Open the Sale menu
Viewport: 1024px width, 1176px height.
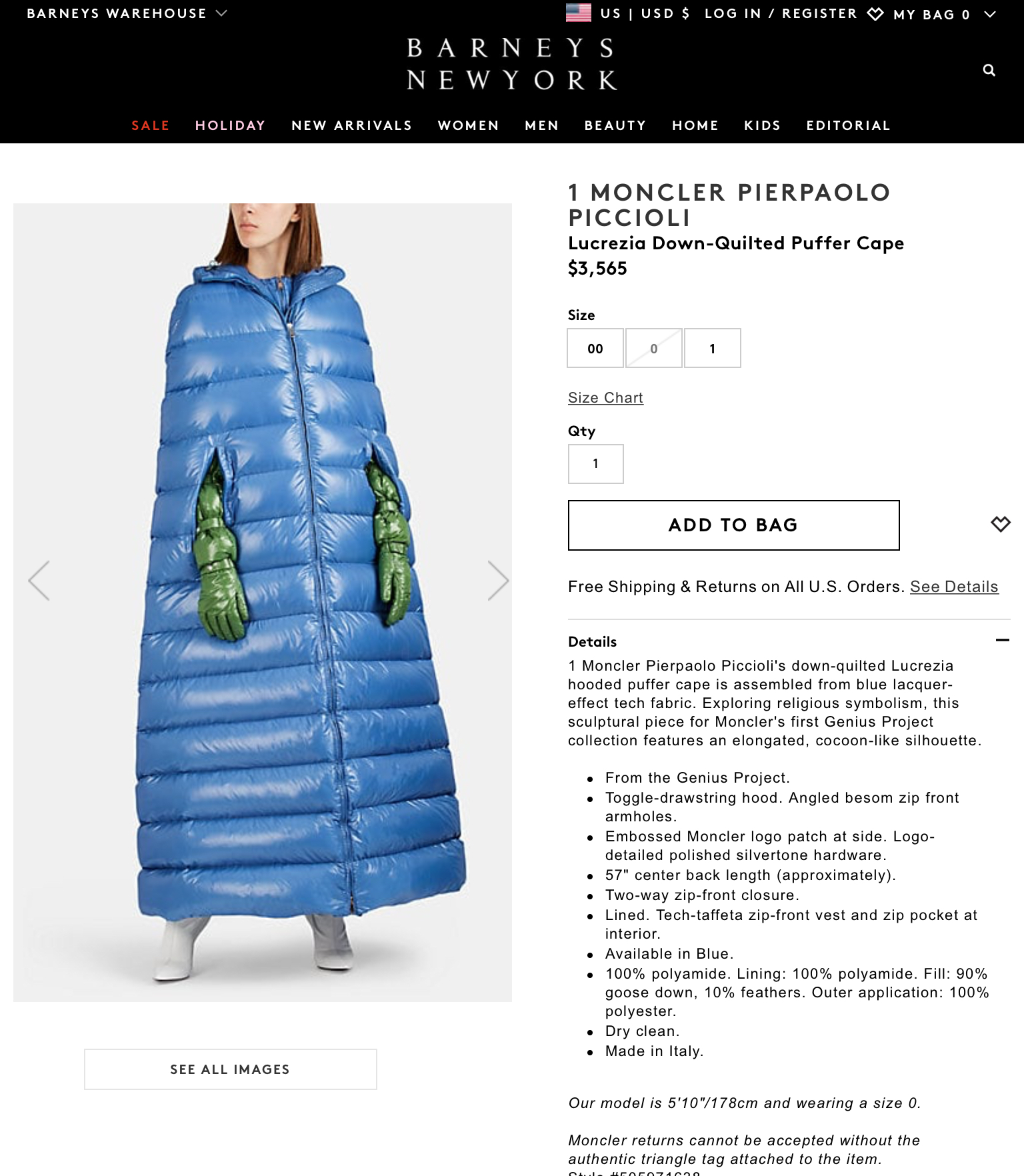coord(151,125)
